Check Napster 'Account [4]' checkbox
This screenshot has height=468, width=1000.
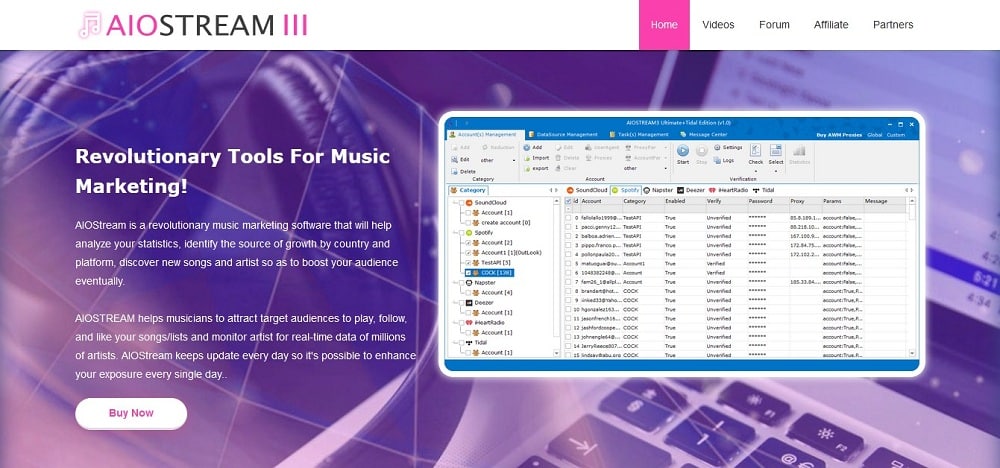[x=468, y=293]
